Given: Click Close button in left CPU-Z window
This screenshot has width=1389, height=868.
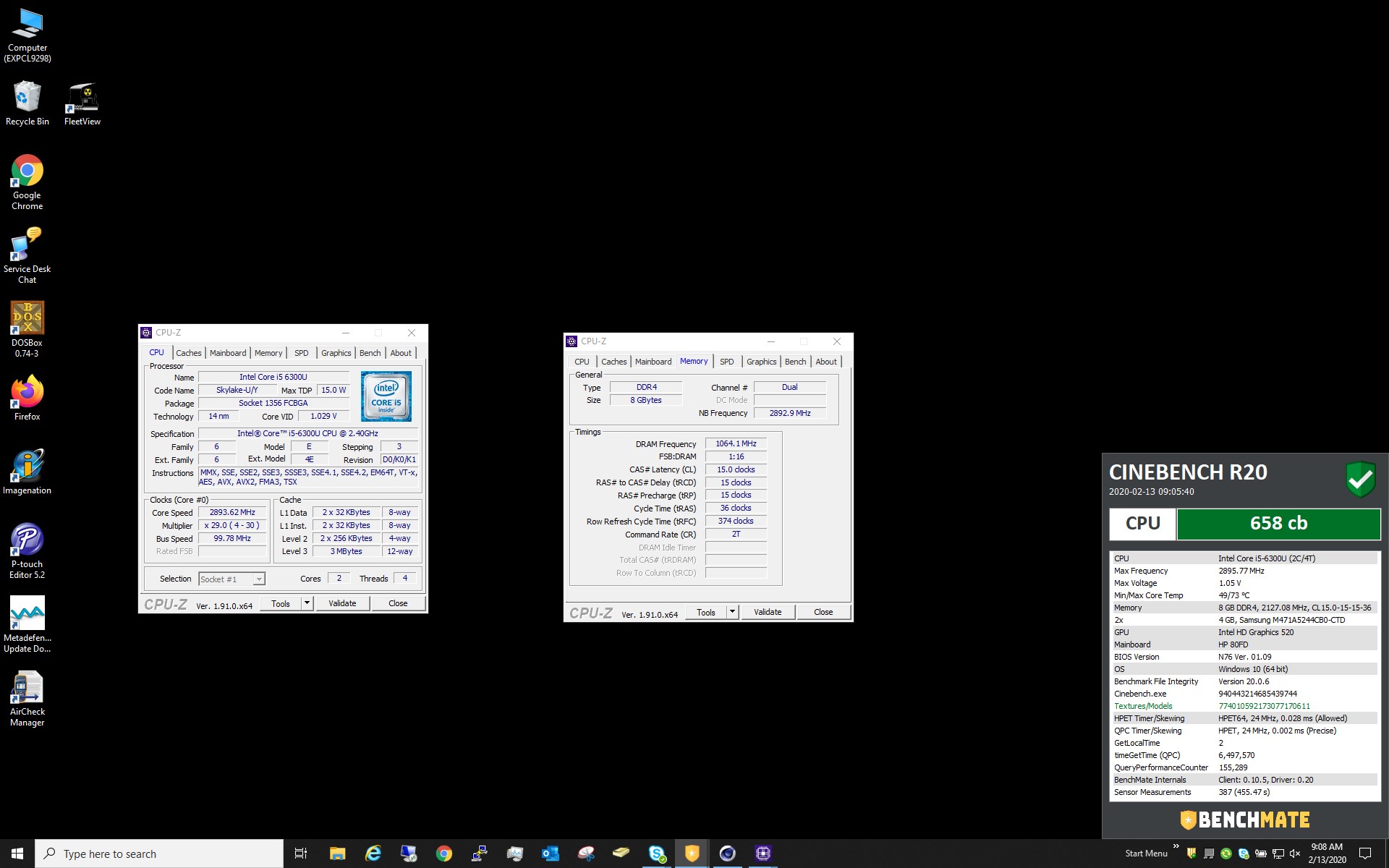Looking at the screenshot, I should (x=398, y=603).
